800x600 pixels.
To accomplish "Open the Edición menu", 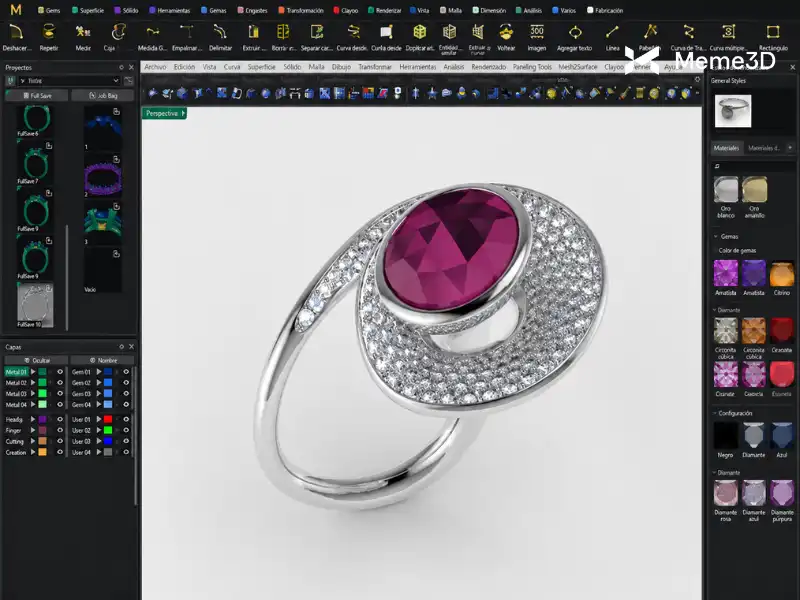I will [184, 67].
